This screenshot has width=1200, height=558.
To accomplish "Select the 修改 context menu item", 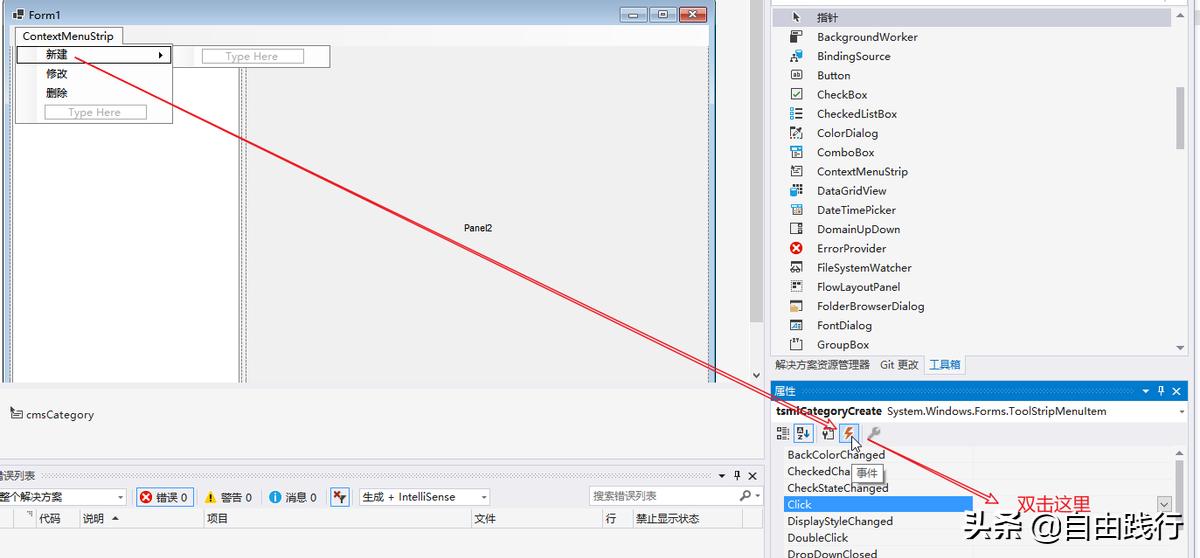I will click(57, 74).
